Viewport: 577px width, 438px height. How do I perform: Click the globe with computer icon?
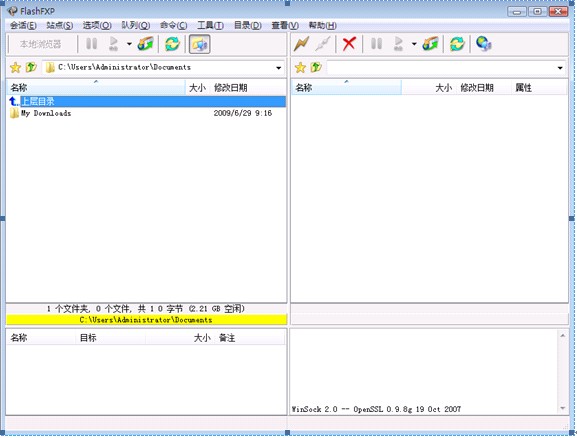484,44
